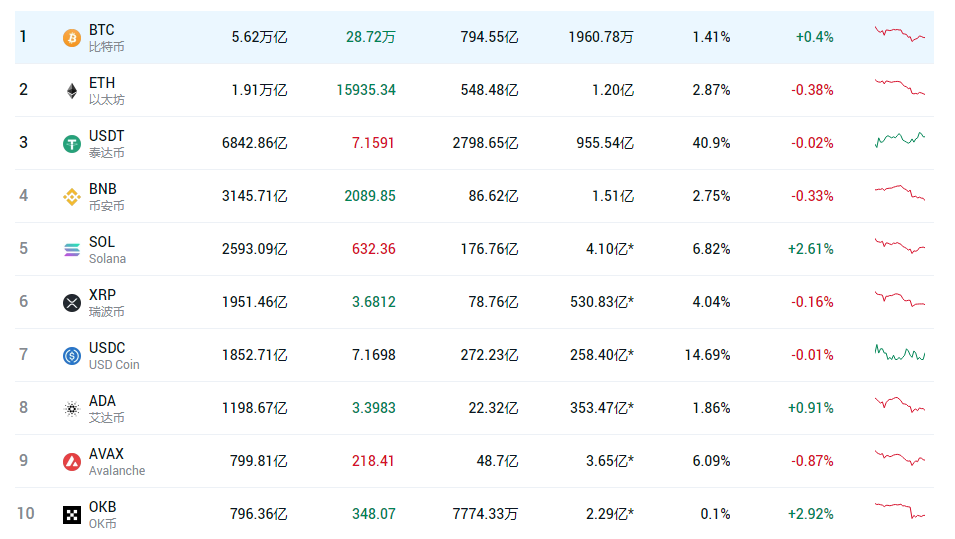Select USDT volume 2798.65亿
The image size is (955, 539).
pos(485,143)
